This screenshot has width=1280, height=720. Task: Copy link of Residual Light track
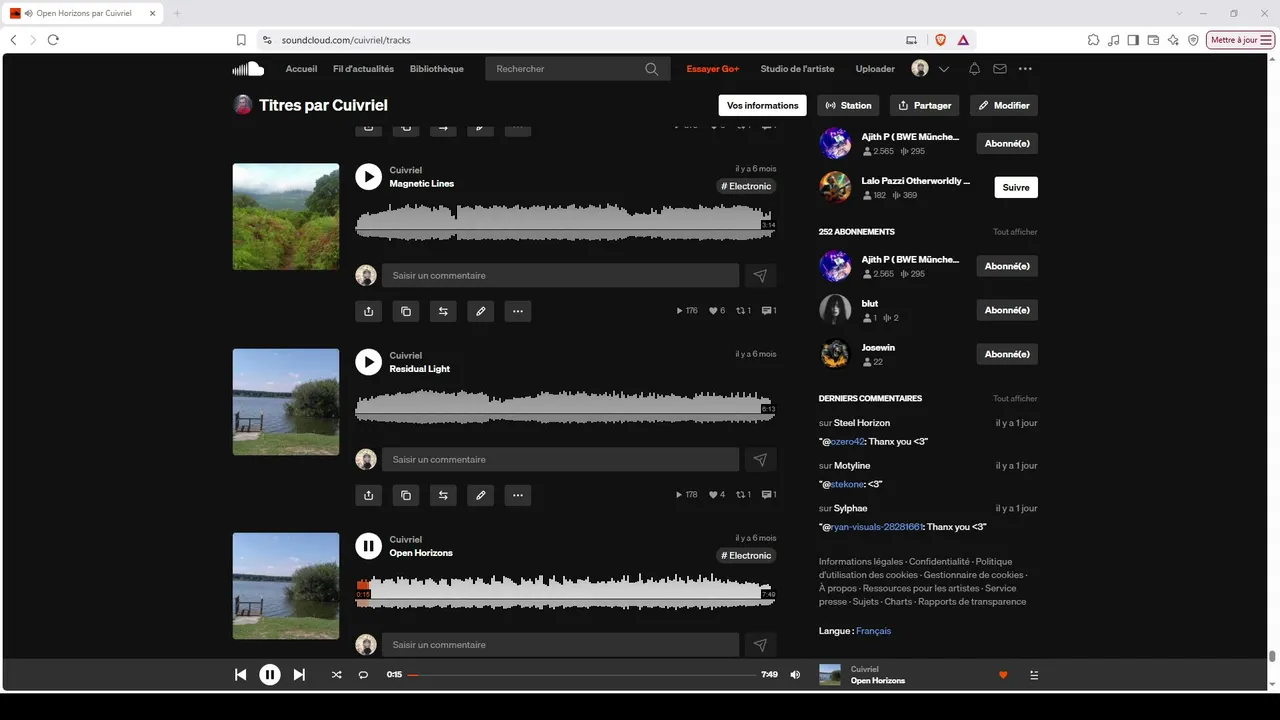(406, 495)
